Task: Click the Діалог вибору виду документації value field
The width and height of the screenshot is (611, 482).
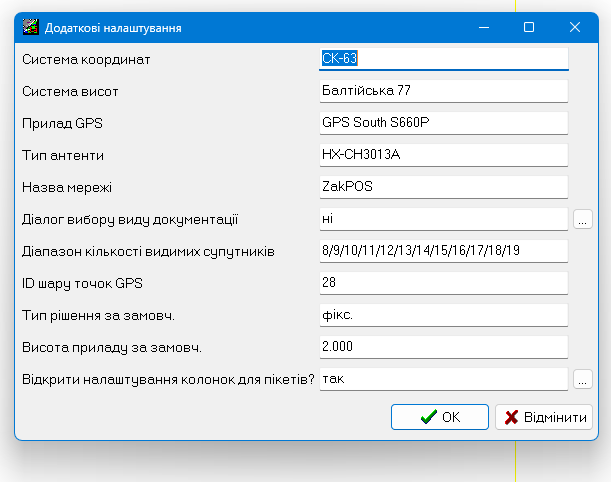Action: pos(442,219)
